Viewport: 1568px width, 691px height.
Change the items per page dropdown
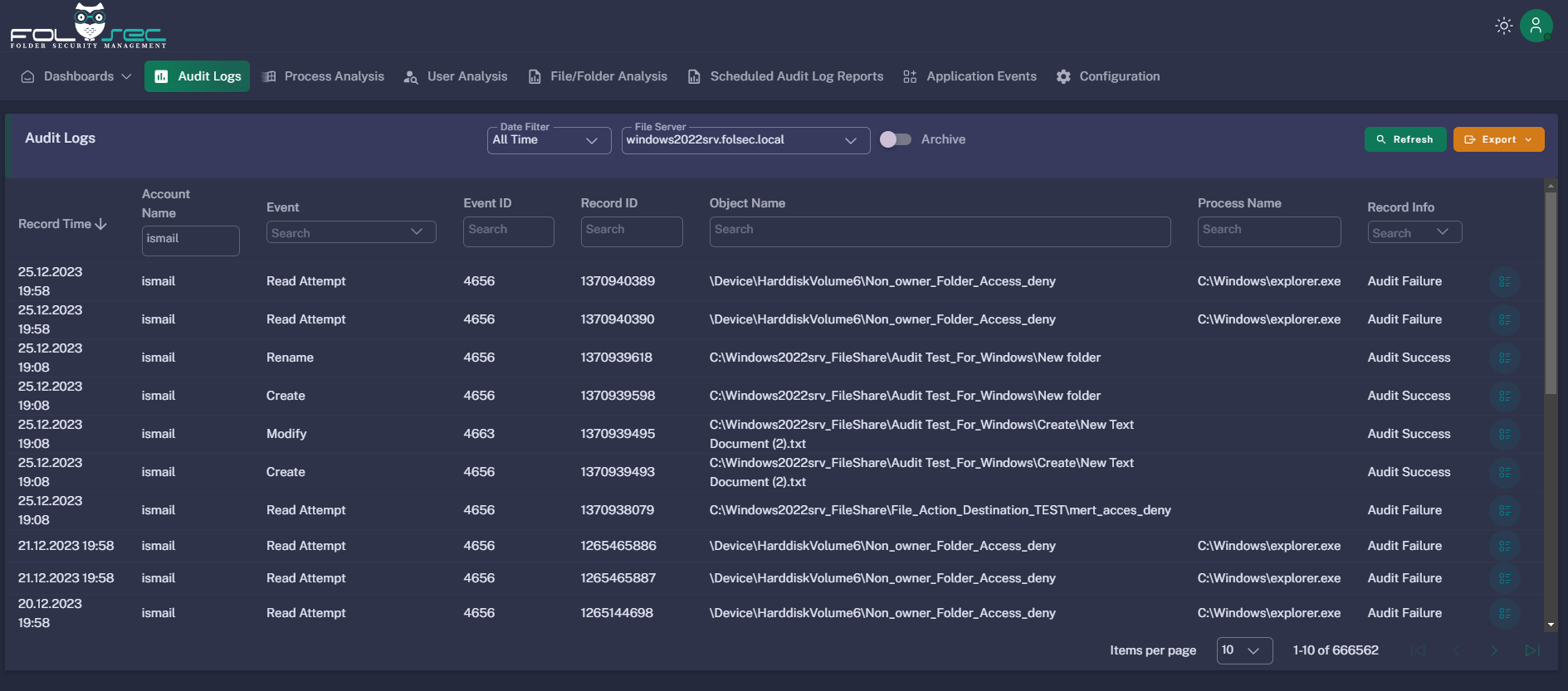pyautogui.click(x=1244, y=650)
